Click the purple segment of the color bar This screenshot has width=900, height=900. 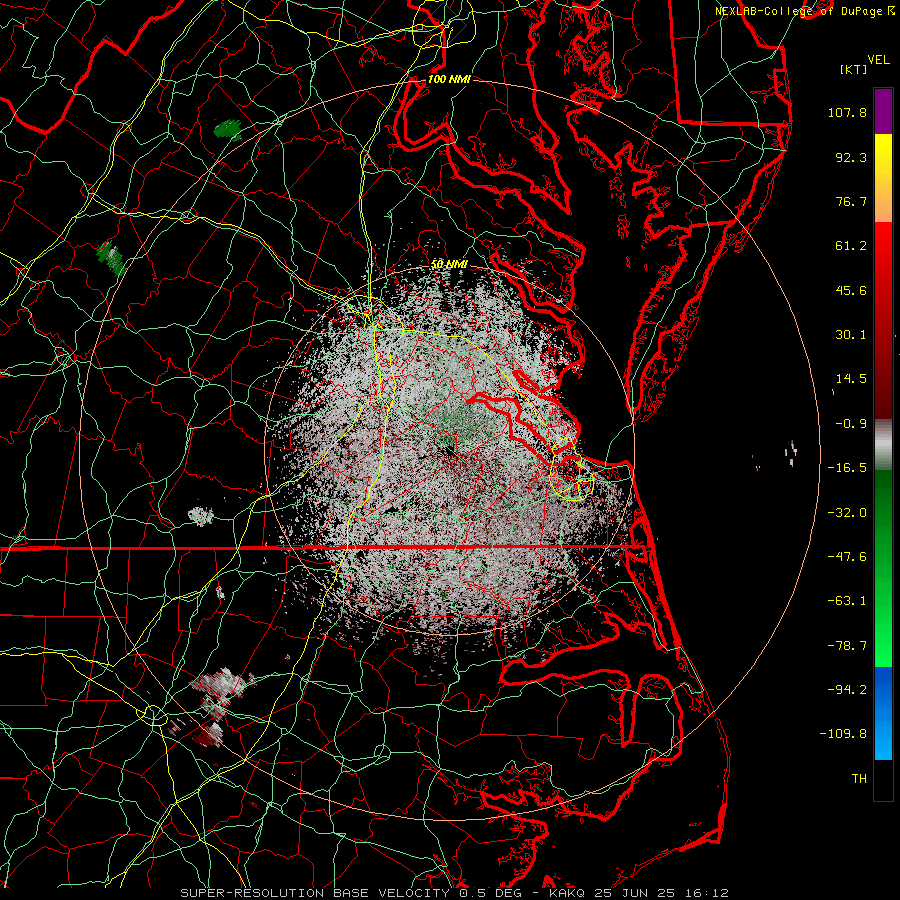pos(883,111)
